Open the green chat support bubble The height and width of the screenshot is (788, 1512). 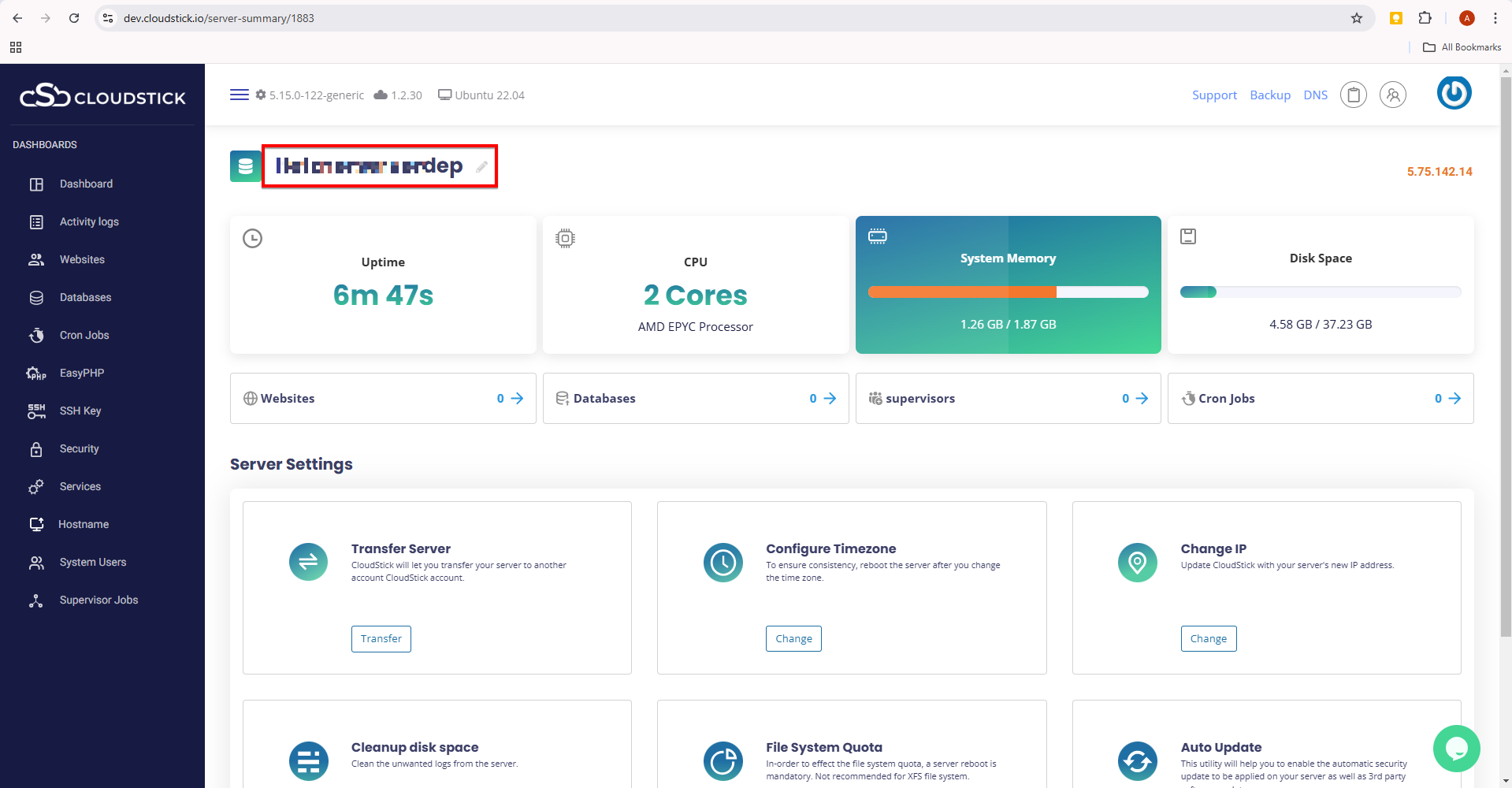pos(1456,748)
